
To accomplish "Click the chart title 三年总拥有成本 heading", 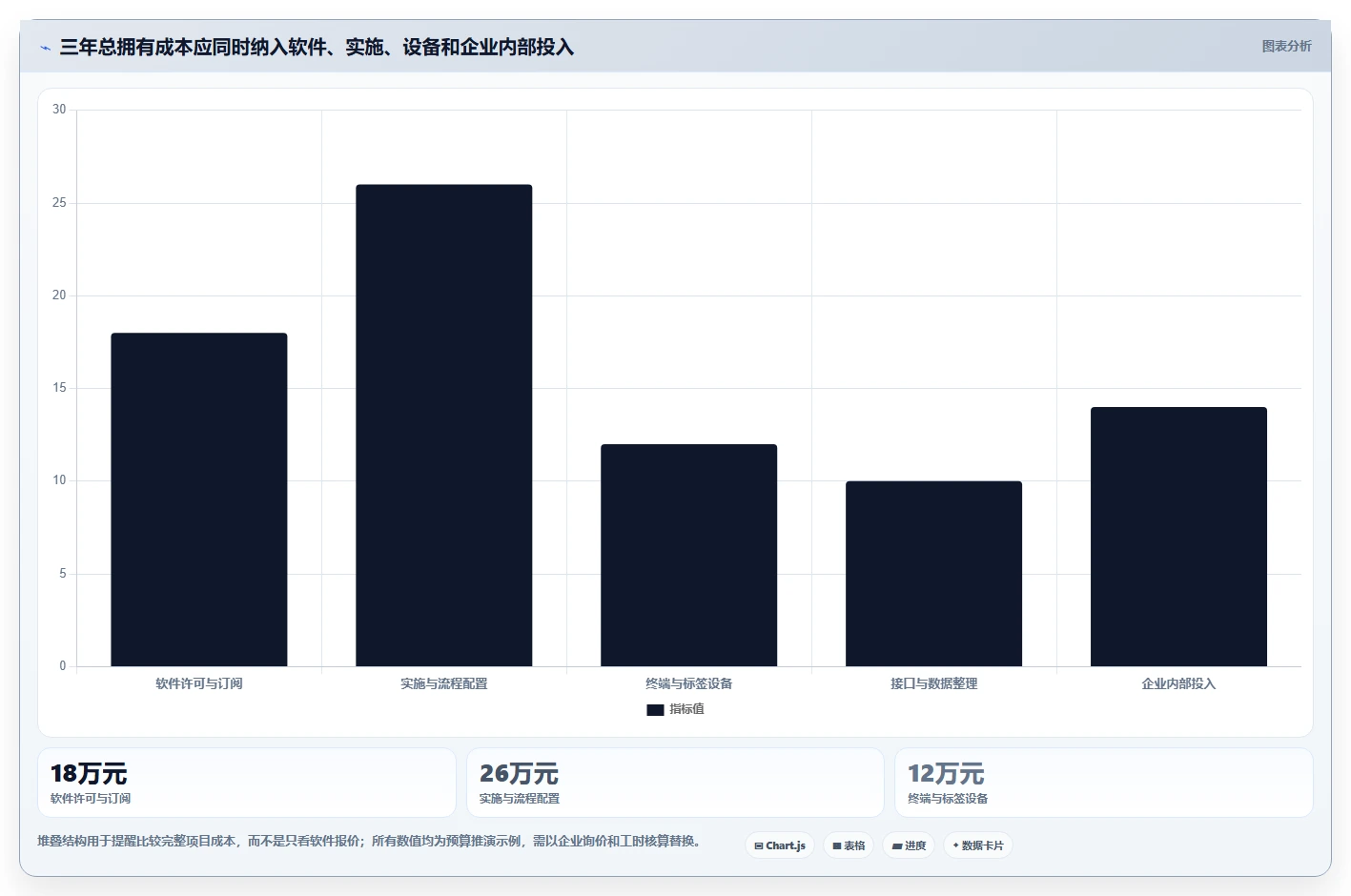I will point(317,48).
